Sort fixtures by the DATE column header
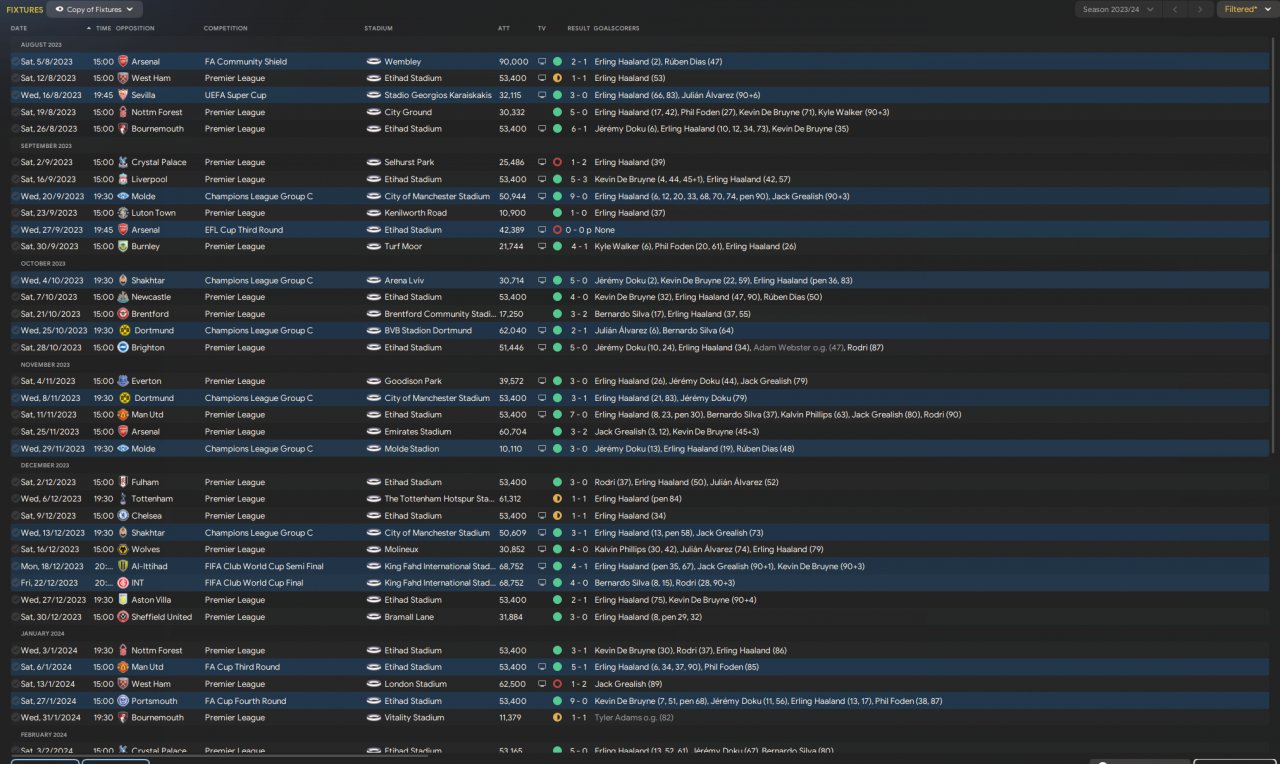This screenshot has width=1280, height=764. (19, 28)
